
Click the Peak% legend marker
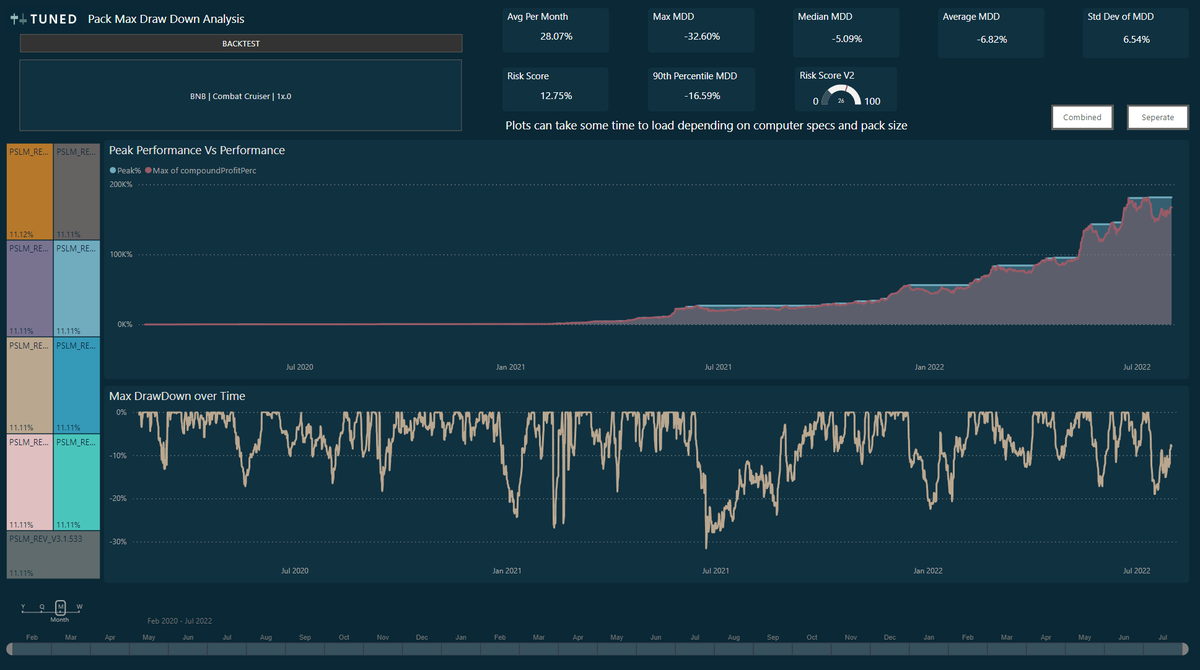point(113,170)
